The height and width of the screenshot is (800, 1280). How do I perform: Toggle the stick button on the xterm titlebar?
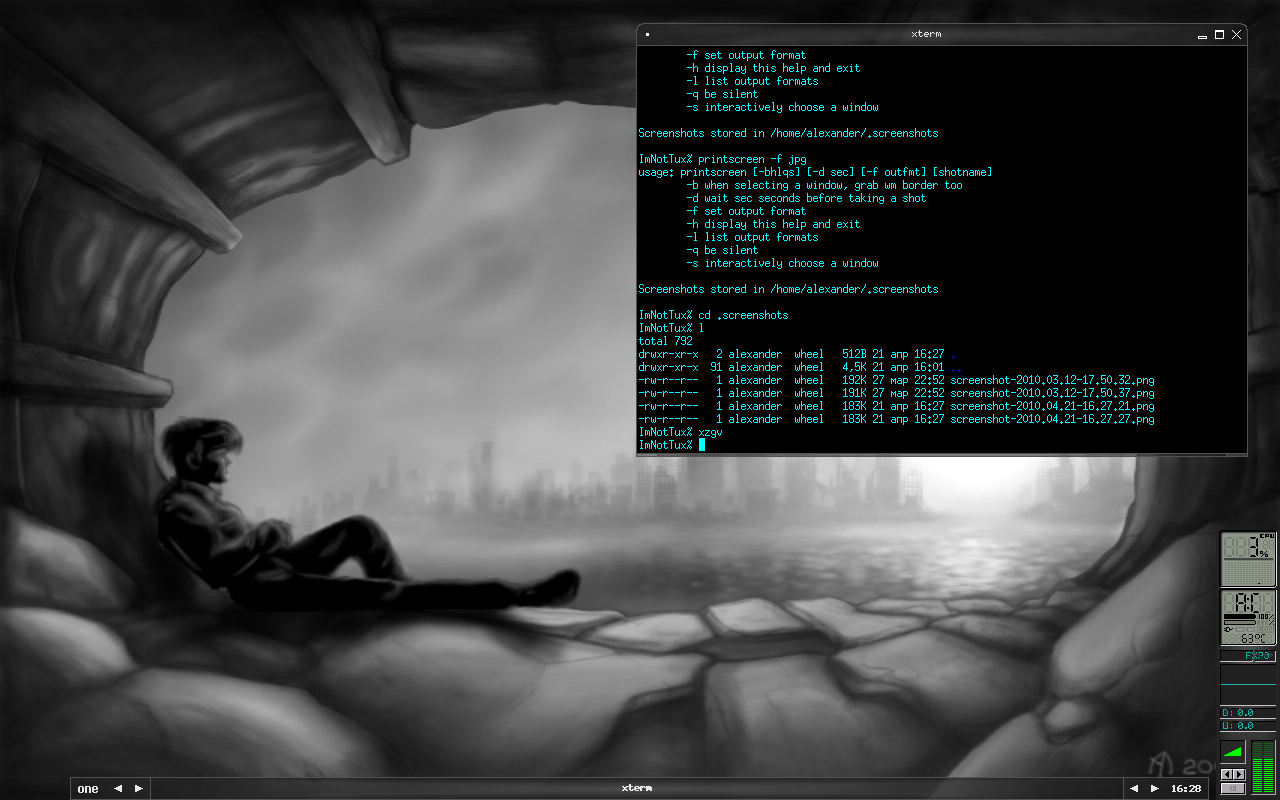click(648, 35)
